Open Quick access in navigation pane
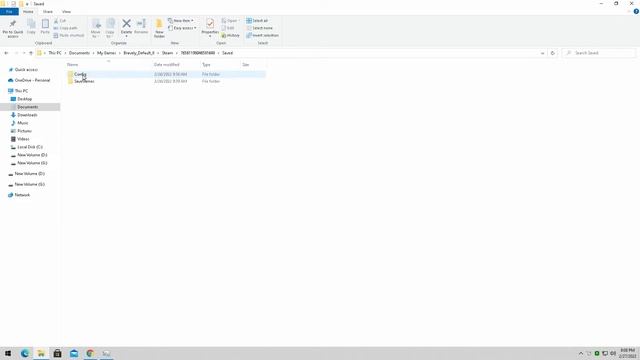 tap(26, 70)
